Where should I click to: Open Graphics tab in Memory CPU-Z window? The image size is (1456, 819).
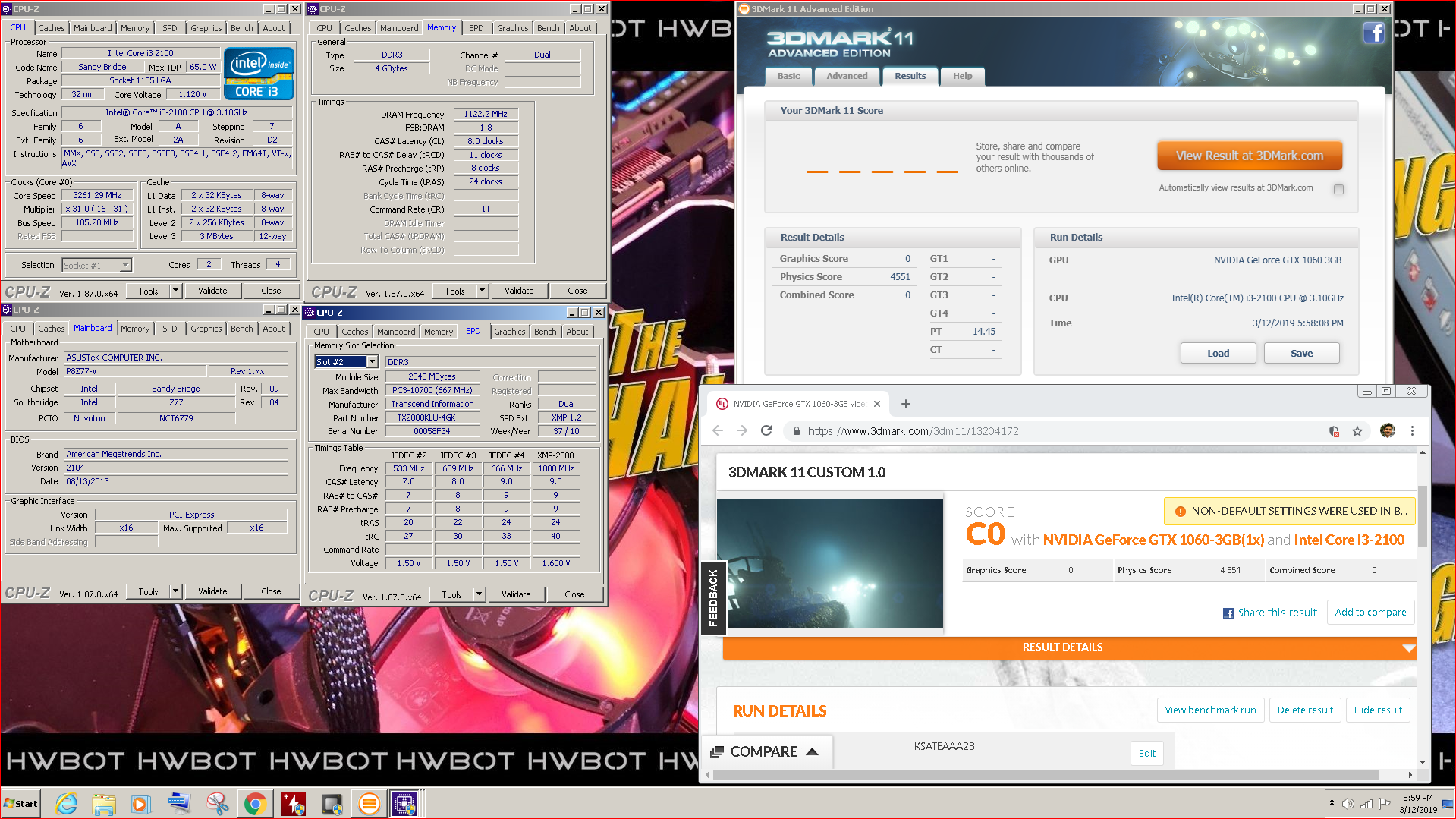pyautogui.click(x=513, y=28)
